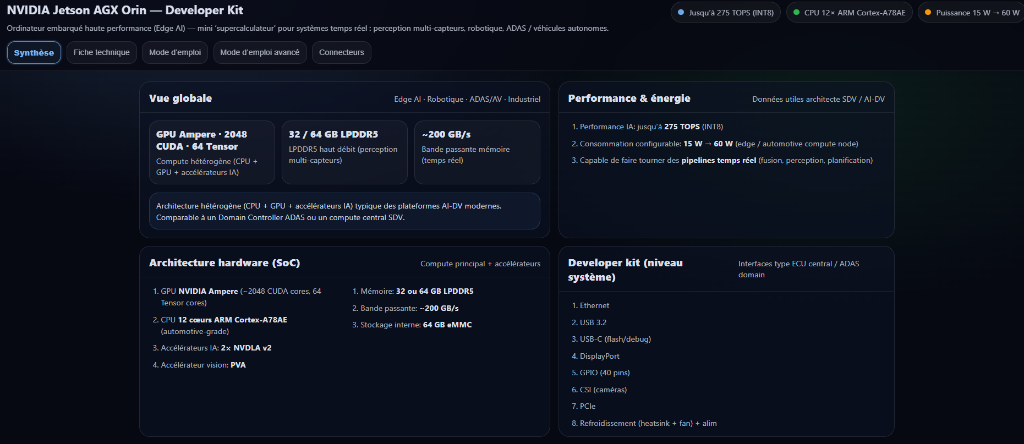Select the 'GPU Ampere · 2048 CUDA · 64 Tensor' tile

point(212,152)
